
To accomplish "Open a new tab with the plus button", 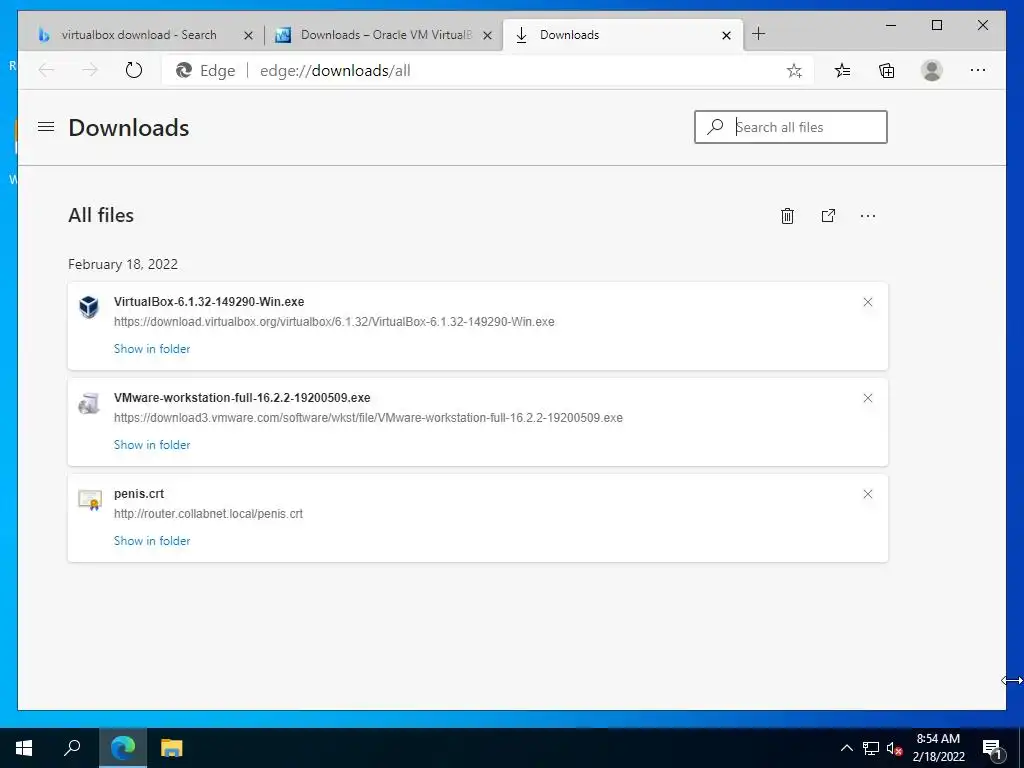I will click(x=758, y=34).
